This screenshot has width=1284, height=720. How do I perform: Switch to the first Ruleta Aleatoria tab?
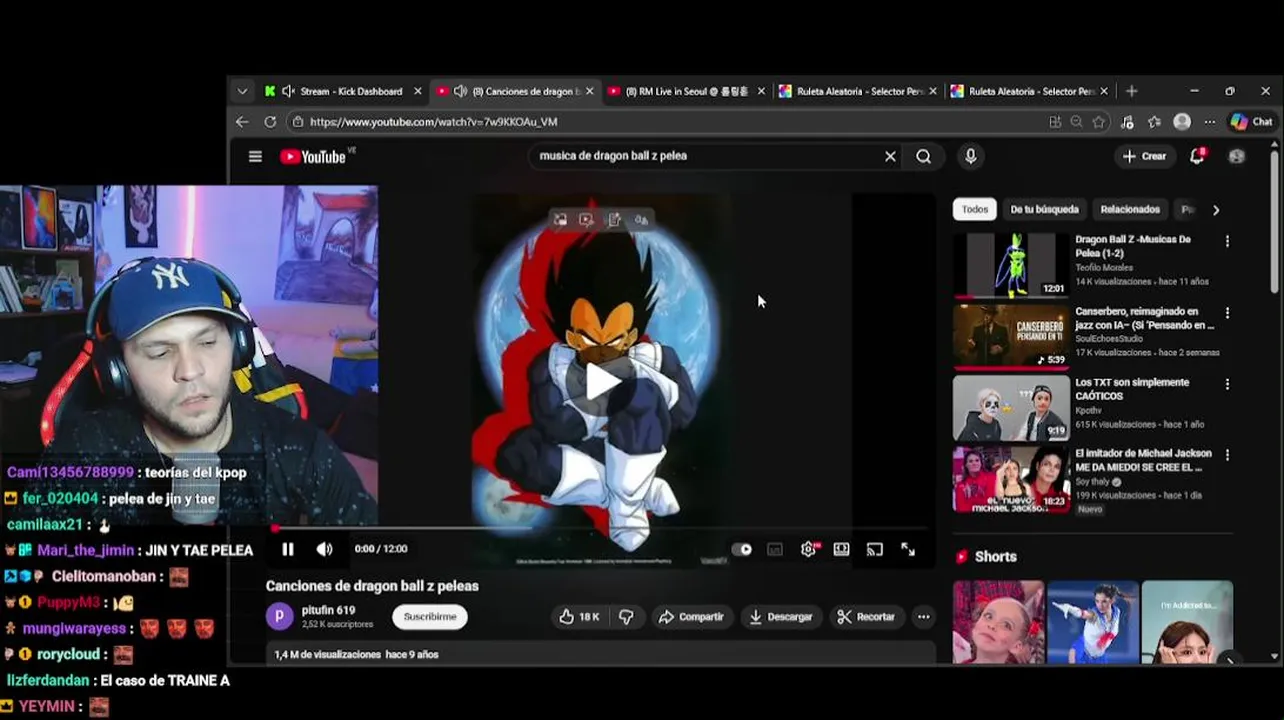click(858, 91)
